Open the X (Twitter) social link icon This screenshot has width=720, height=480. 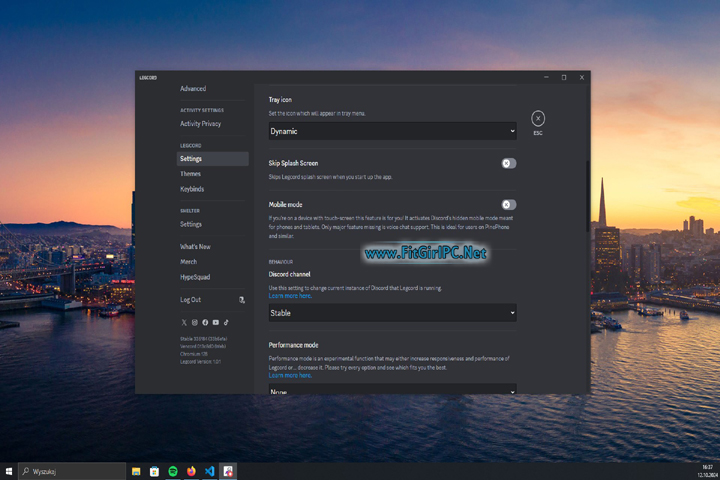(x=184, y=322)
